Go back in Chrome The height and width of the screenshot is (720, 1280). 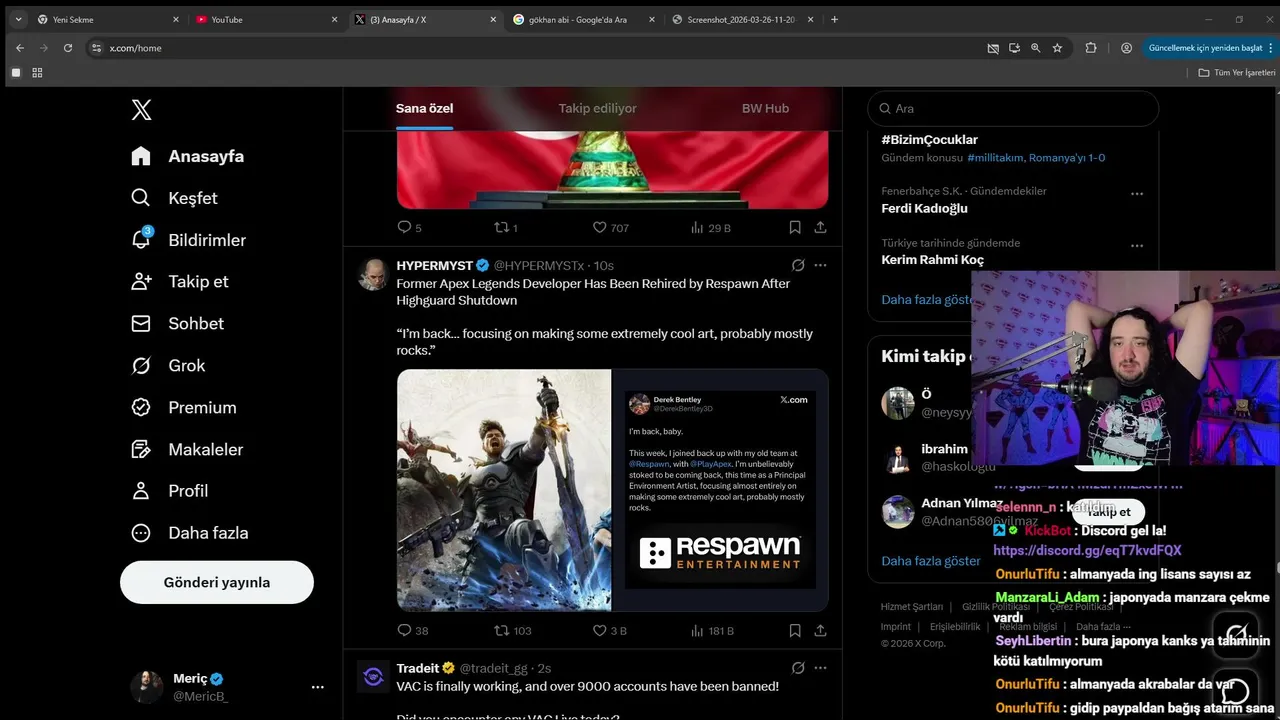click(x=20, y=48)
